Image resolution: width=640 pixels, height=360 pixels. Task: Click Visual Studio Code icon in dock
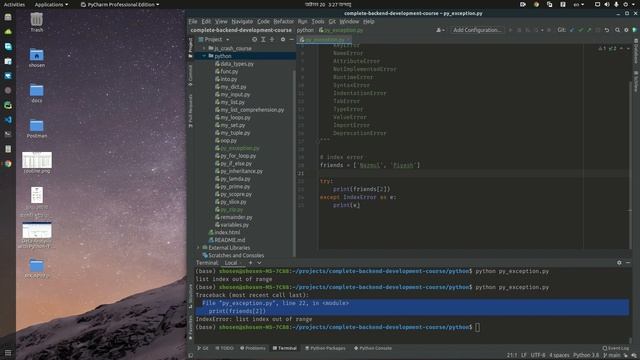[x=8, y=120]
